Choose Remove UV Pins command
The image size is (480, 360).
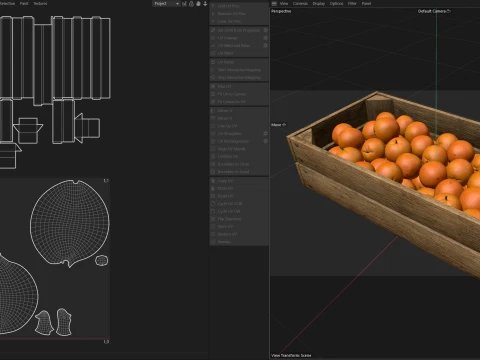pyautogui.click(x=239, y=14)
